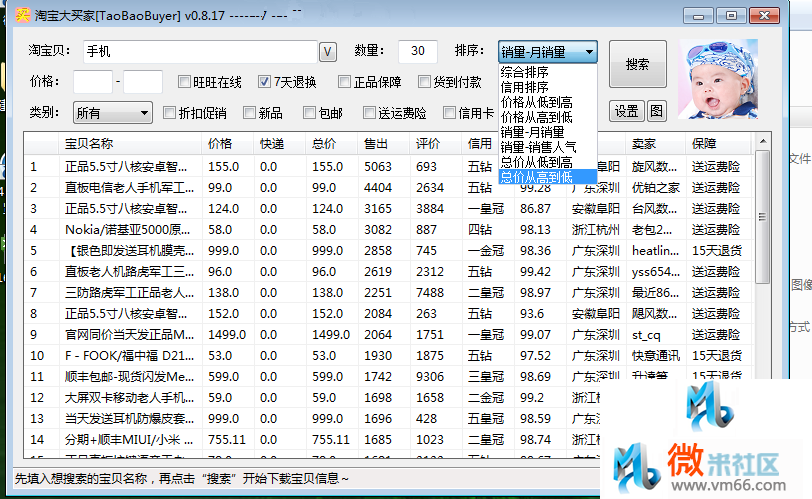Select row 9 官网同价当天发正品M
This screenshot has width=812, height=499.
(388, 334)
